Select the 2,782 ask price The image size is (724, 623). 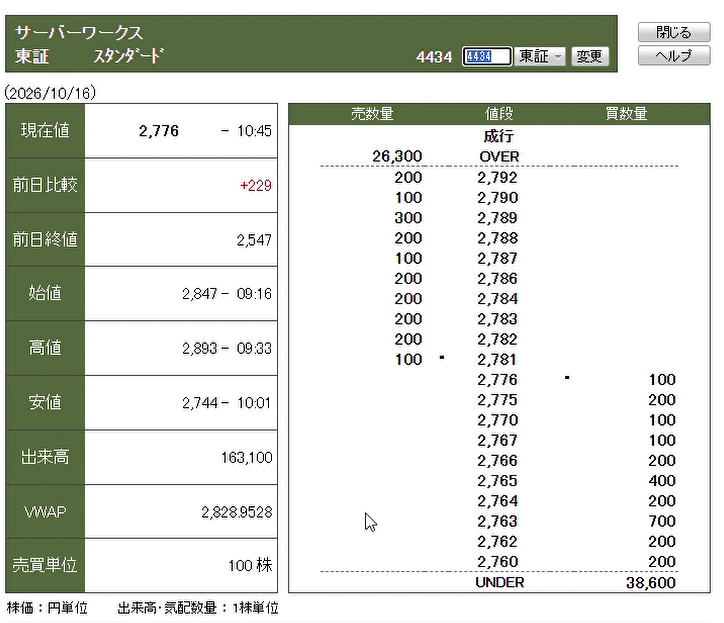click(497, 339)
